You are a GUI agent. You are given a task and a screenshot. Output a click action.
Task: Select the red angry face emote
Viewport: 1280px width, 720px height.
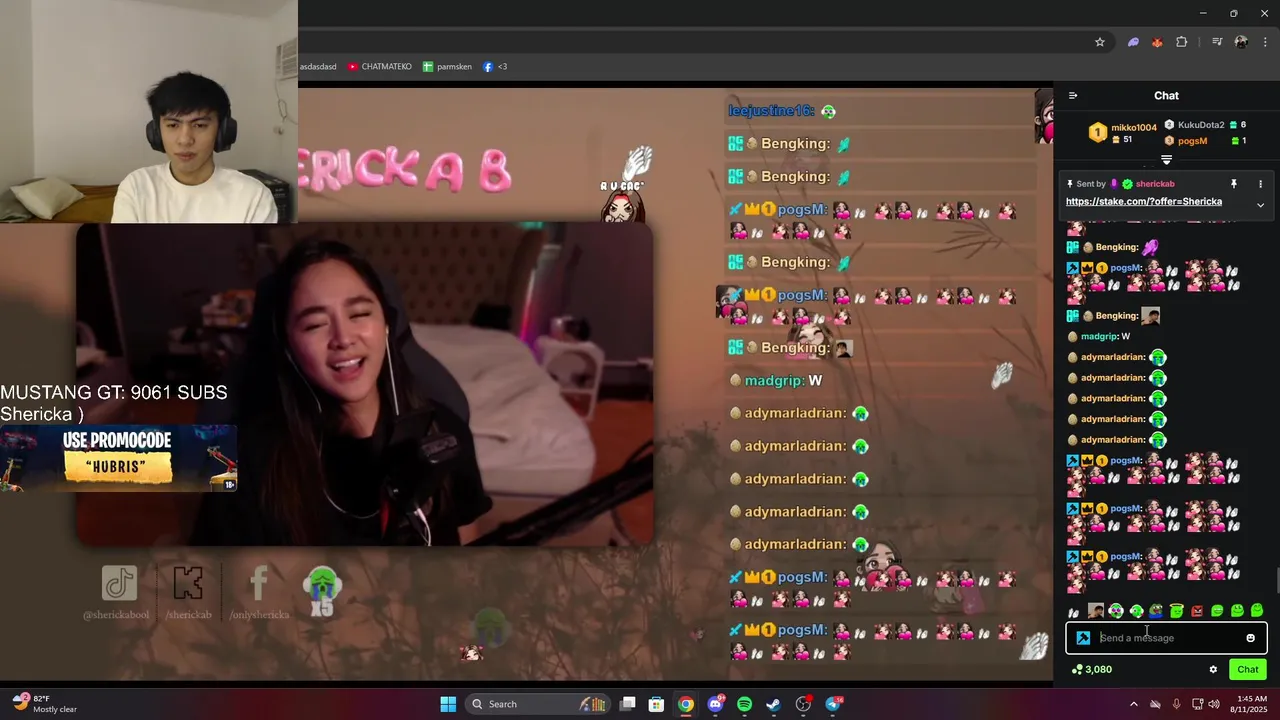point(1197,611)
